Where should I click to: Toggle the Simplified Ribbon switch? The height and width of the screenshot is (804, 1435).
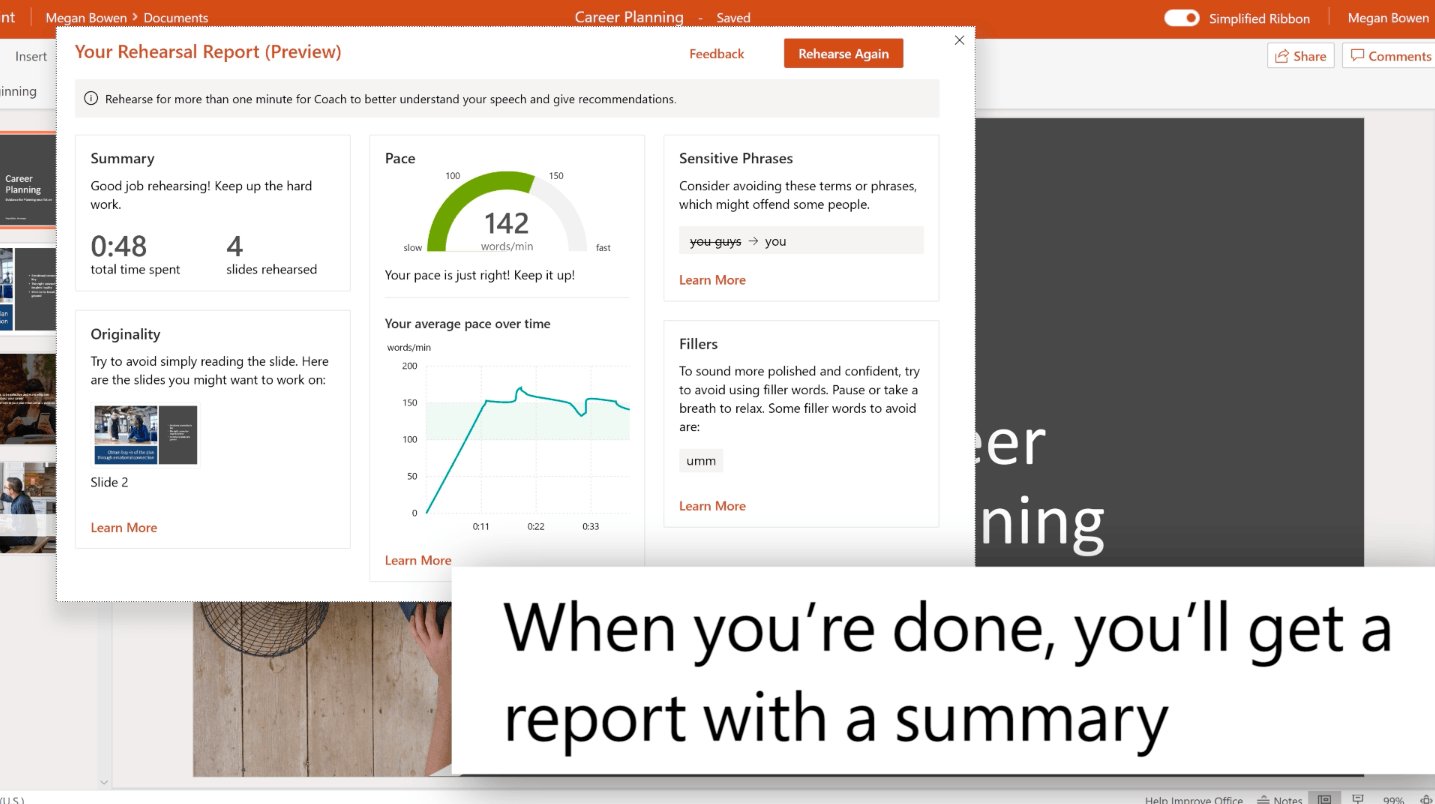point(1181,18)
